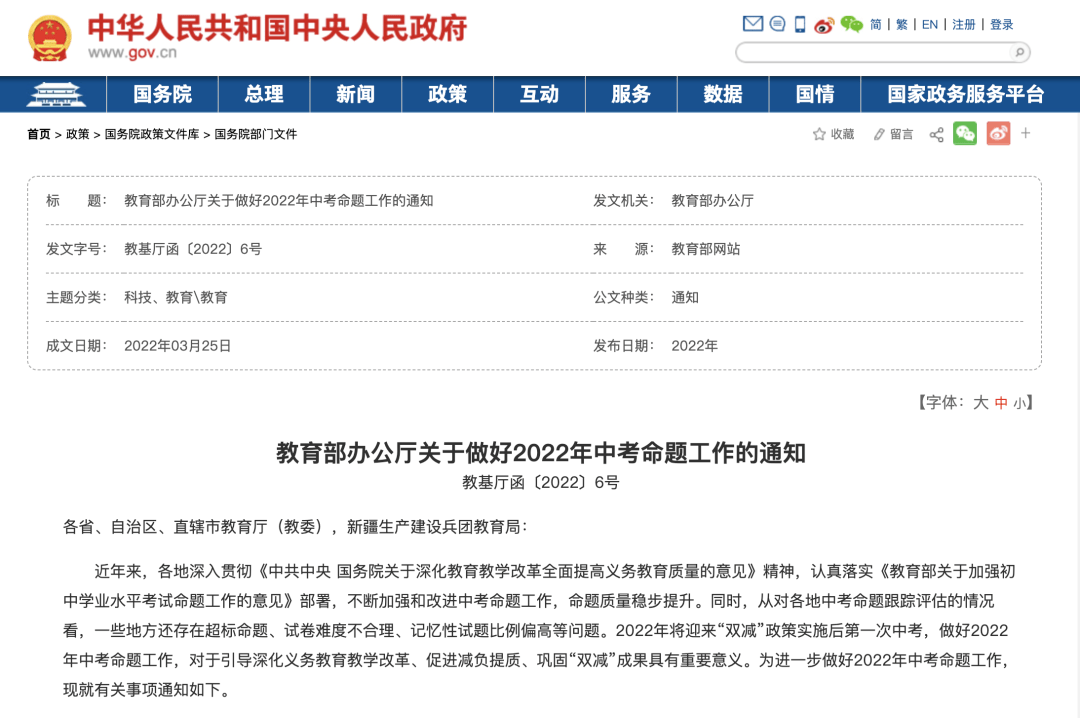The width and height of the screenshot is (1080, 718).
Task: Click the star 收藏 favorite icon
Action: [x=833, y=134]
